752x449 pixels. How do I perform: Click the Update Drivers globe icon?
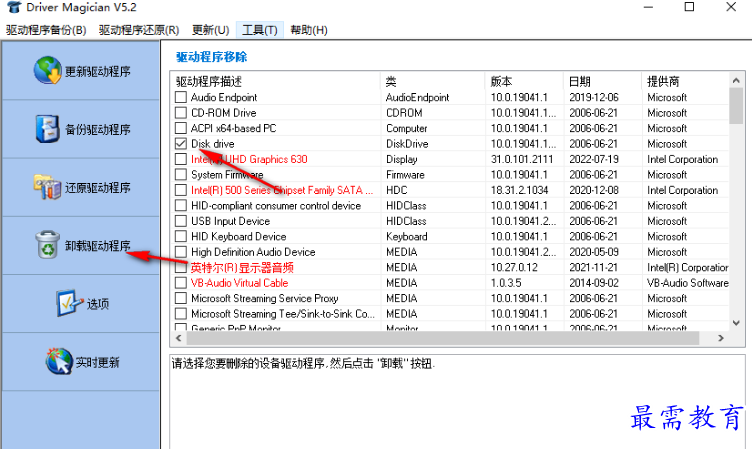click(47, 71)
